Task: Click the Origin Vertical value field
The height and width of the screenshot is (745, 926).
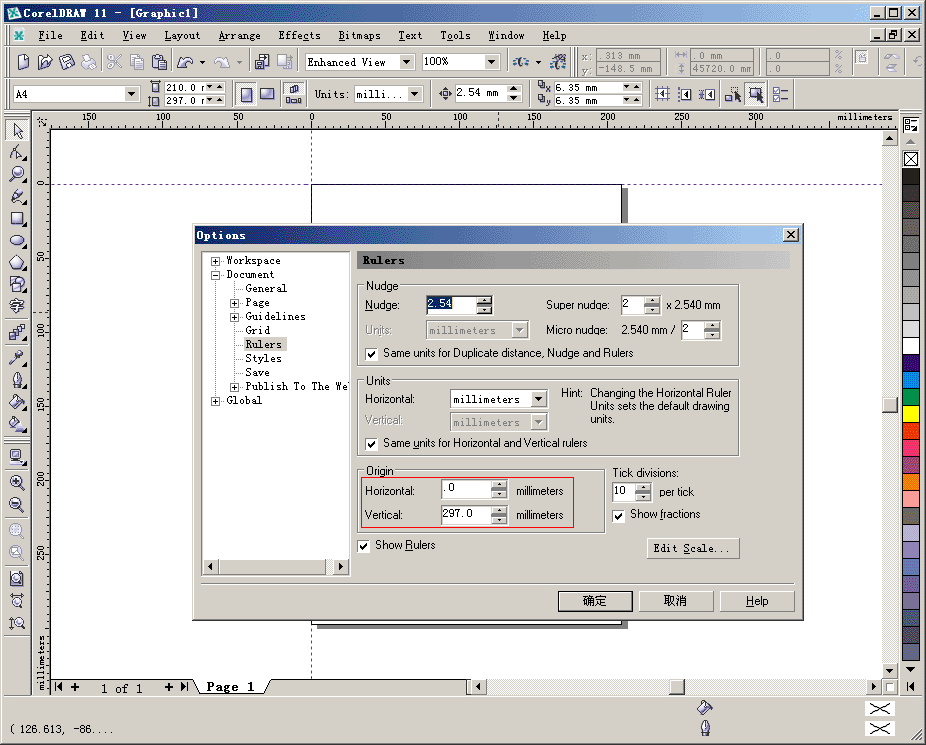Action: coord(465,514)
